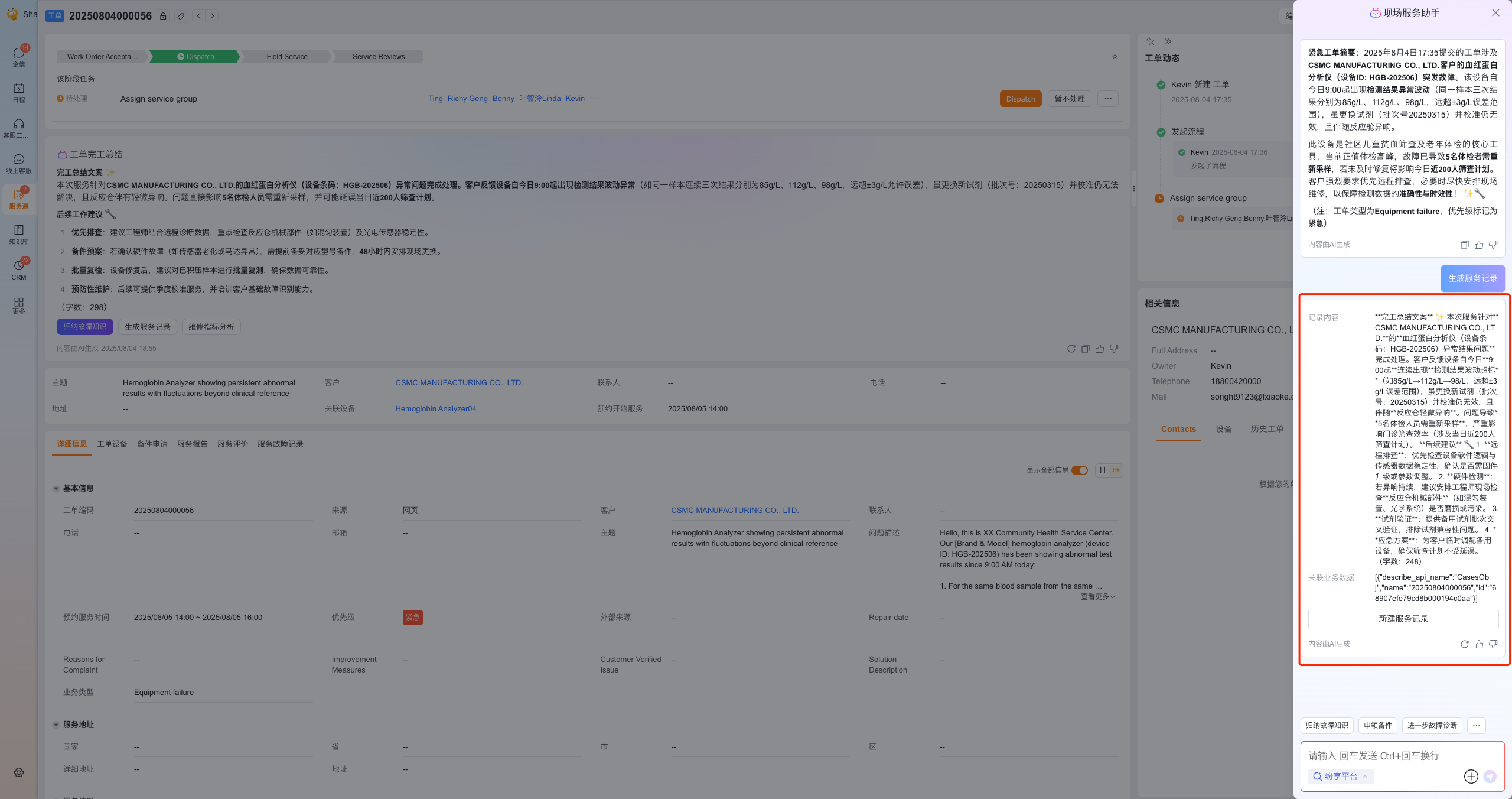The height and width of the screenshot is (799, 1512).
Task: Click the thumbs up icon under urgent summary
Action: tap(1478, 245)
